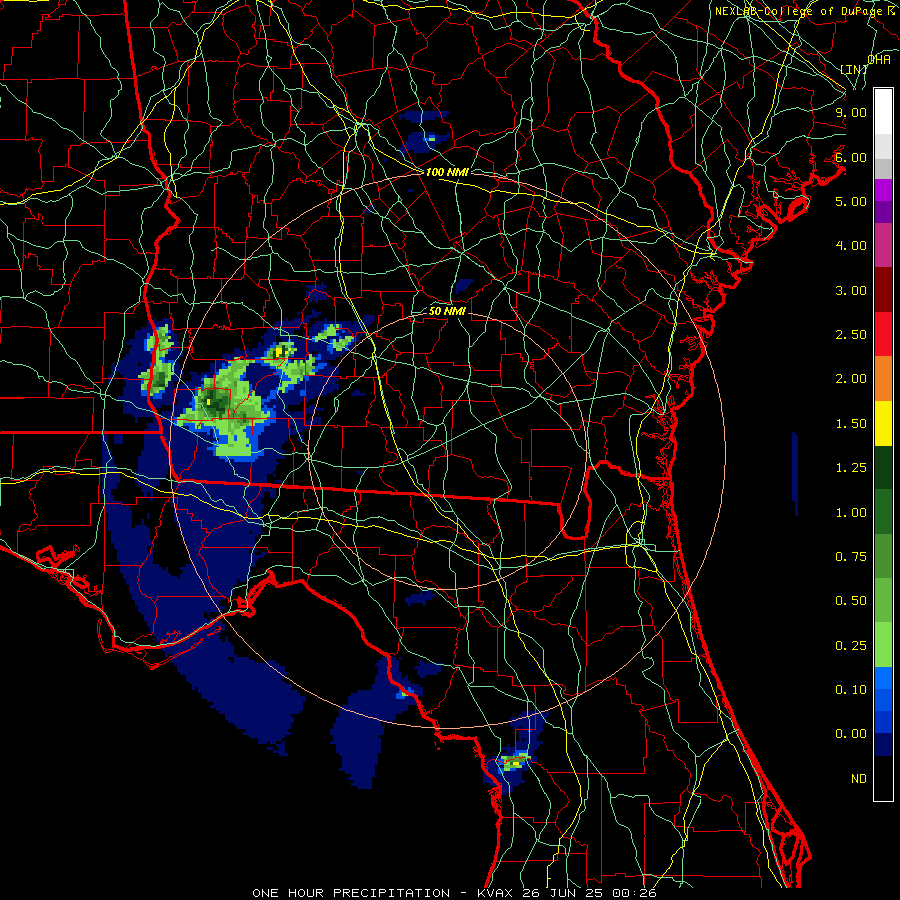Image resolution: width=900 pixels, height=900 pixels.
Task: Click the white color swatch in legend
Action: 883,112
